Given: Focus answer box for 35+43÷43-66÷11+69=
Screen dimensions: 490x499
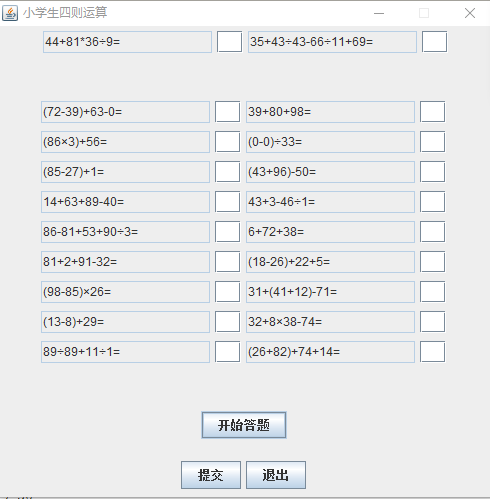Looking at the screenshot, I should [434, 42].
